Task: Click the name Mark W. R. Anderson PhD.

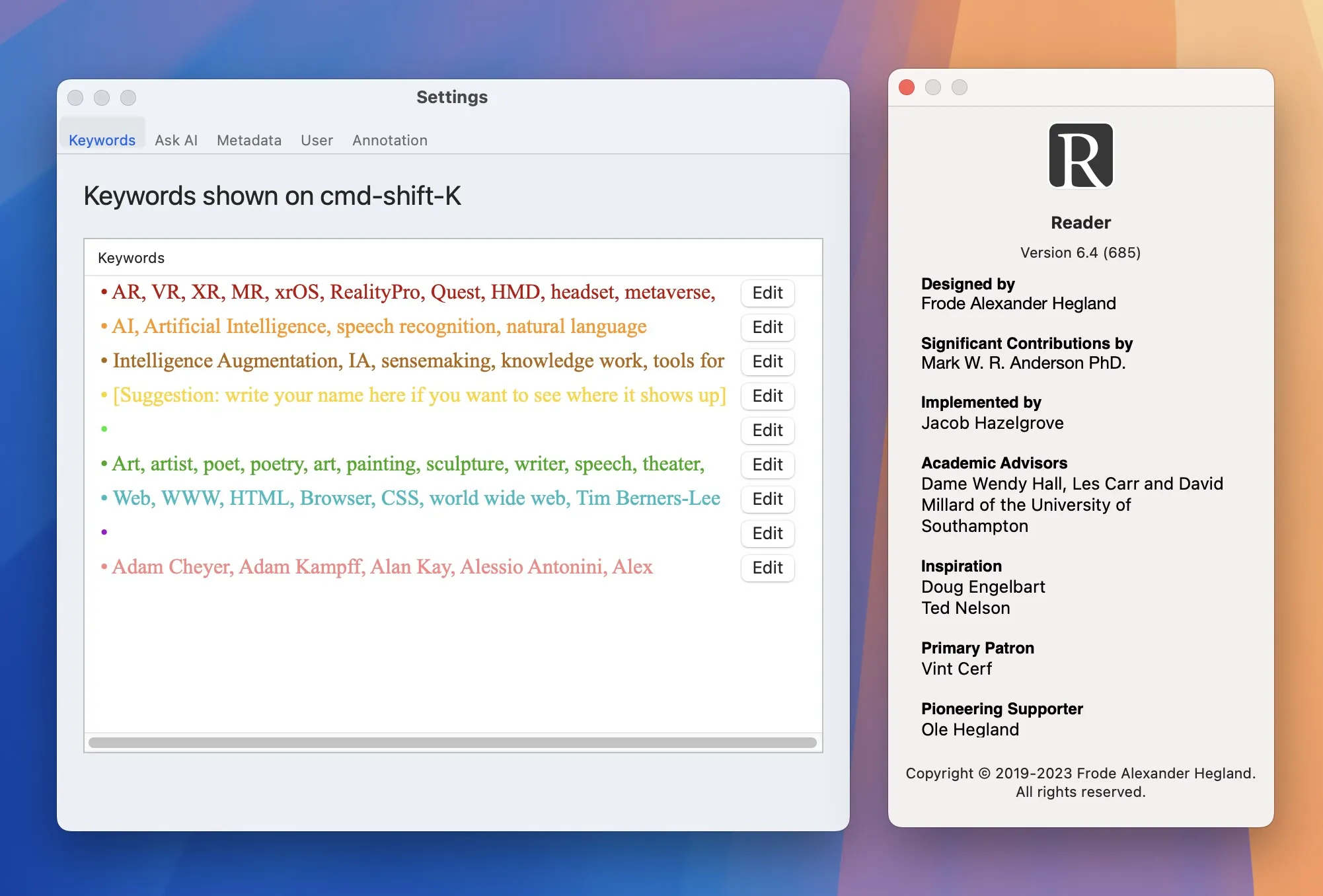Action: 1024,363
